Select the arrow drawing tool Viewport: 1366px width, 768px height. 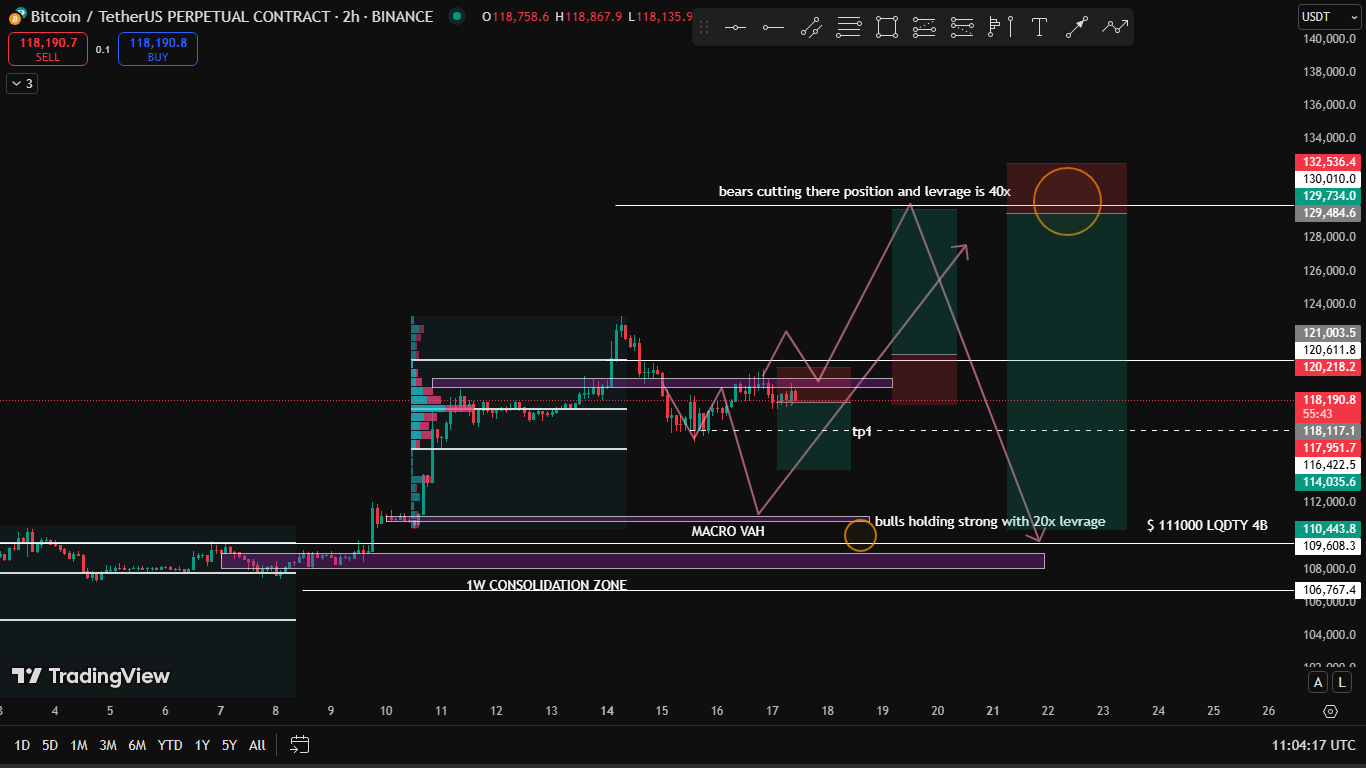click(x=1077, y=27)
